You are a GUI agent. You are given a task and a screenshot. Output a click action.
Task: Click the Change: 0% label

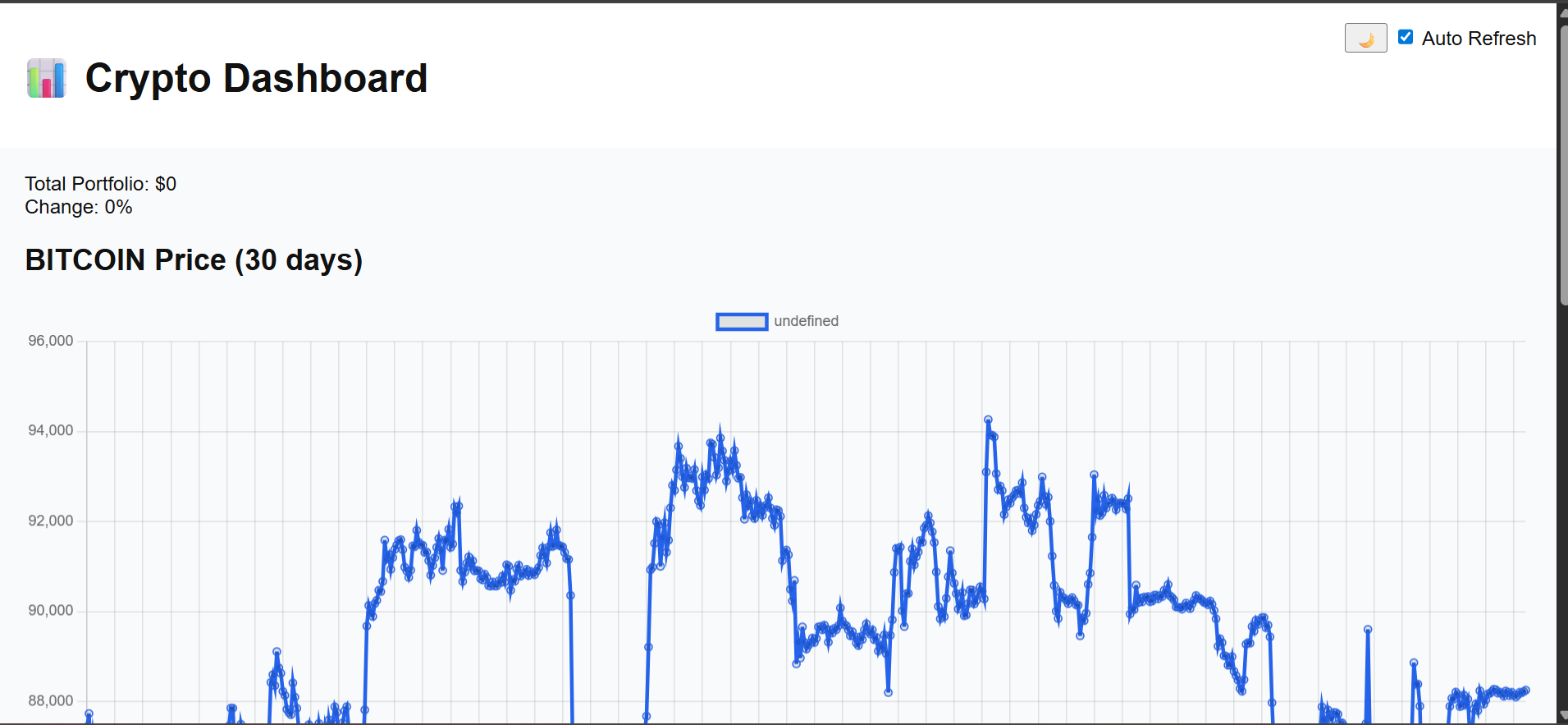pos(78,207)
